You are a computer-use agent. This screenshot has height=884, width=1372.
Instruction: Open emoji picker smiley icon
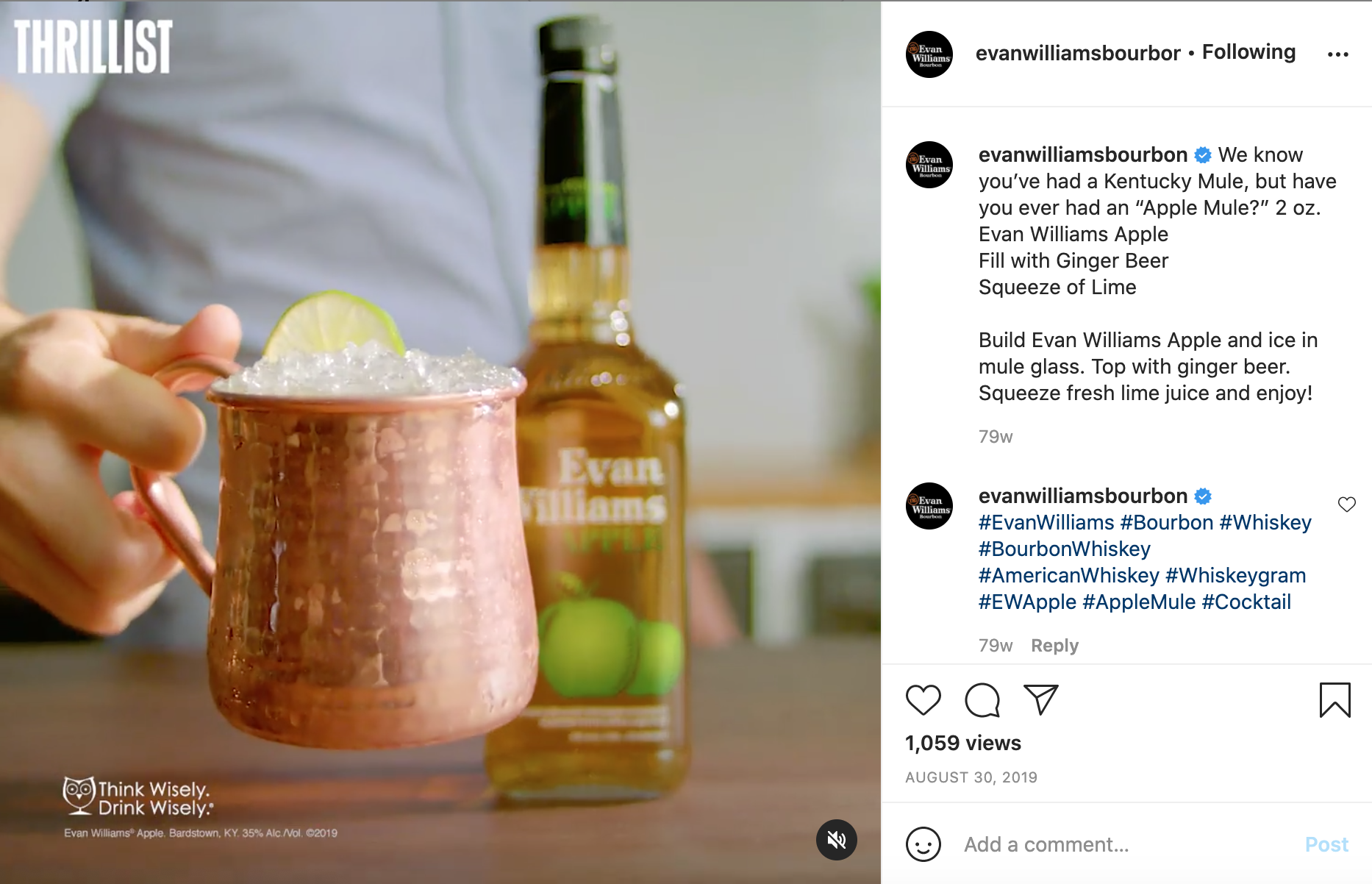923,844
